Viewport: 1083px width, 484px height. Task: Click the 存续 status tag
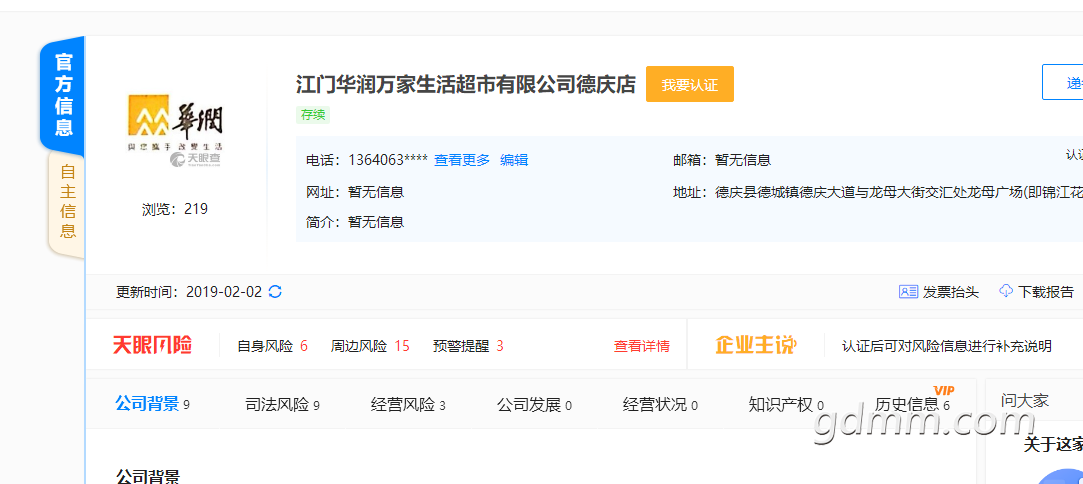pos(313,115)
